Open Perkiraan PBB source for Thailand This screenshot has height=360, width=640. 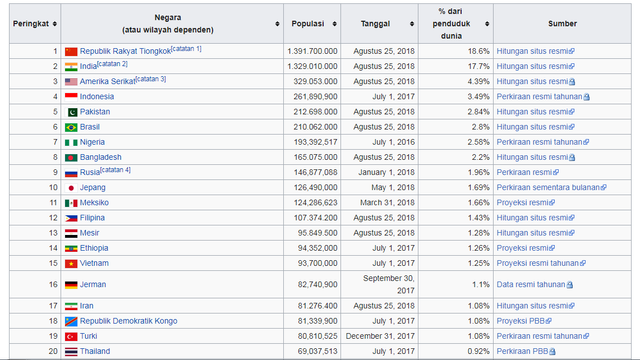[526, 351]
